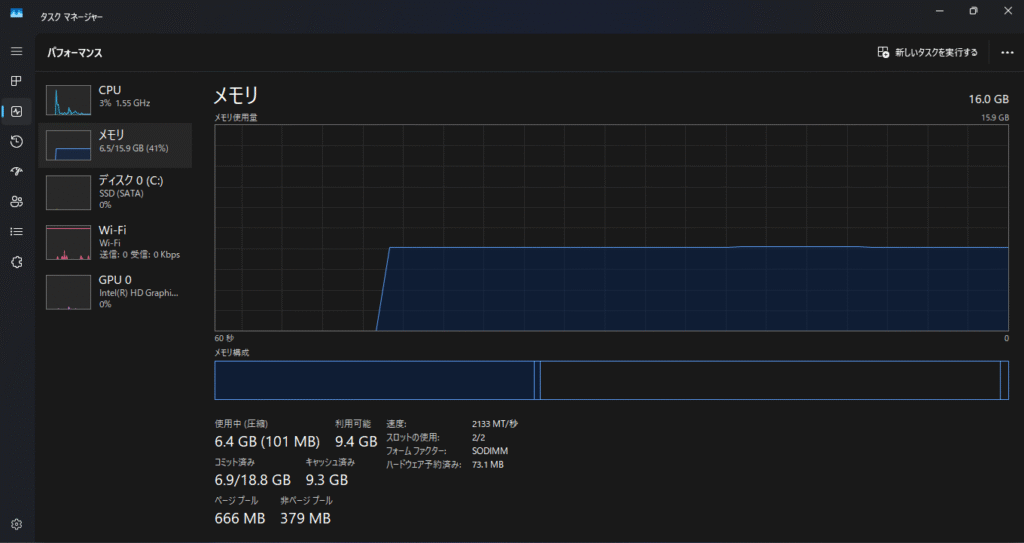Click the 73.1 MB hardware reserved value

pos(488,465)
